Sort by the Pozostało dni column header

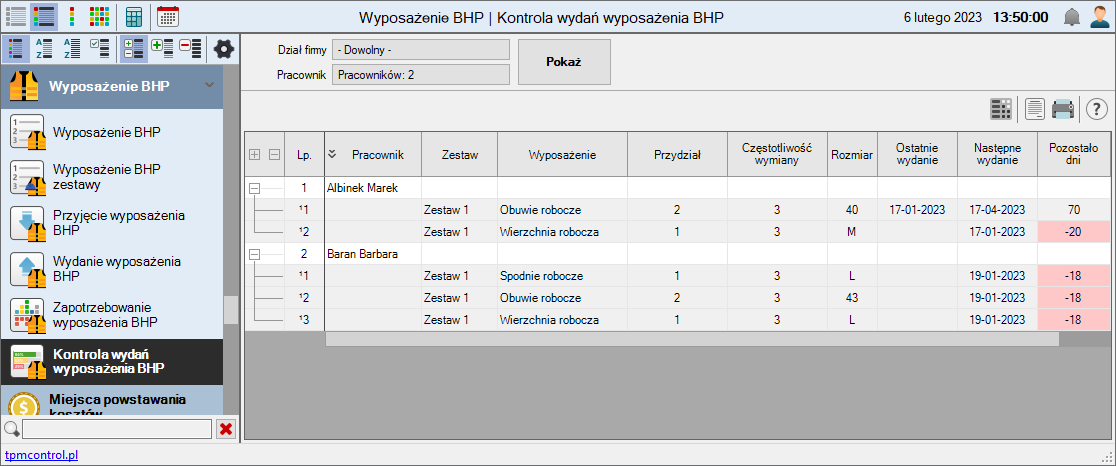[x=1074, y=154]
